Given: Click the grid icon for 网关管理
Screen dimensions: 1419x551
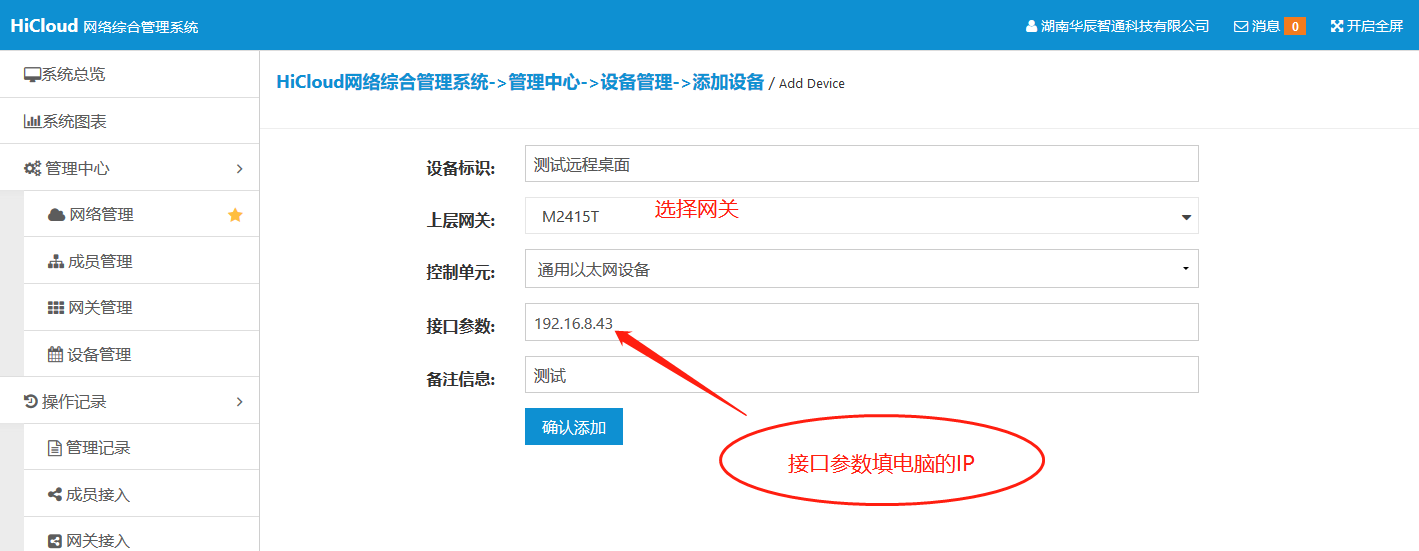Looking at the screenshot, I should [56, 308].
